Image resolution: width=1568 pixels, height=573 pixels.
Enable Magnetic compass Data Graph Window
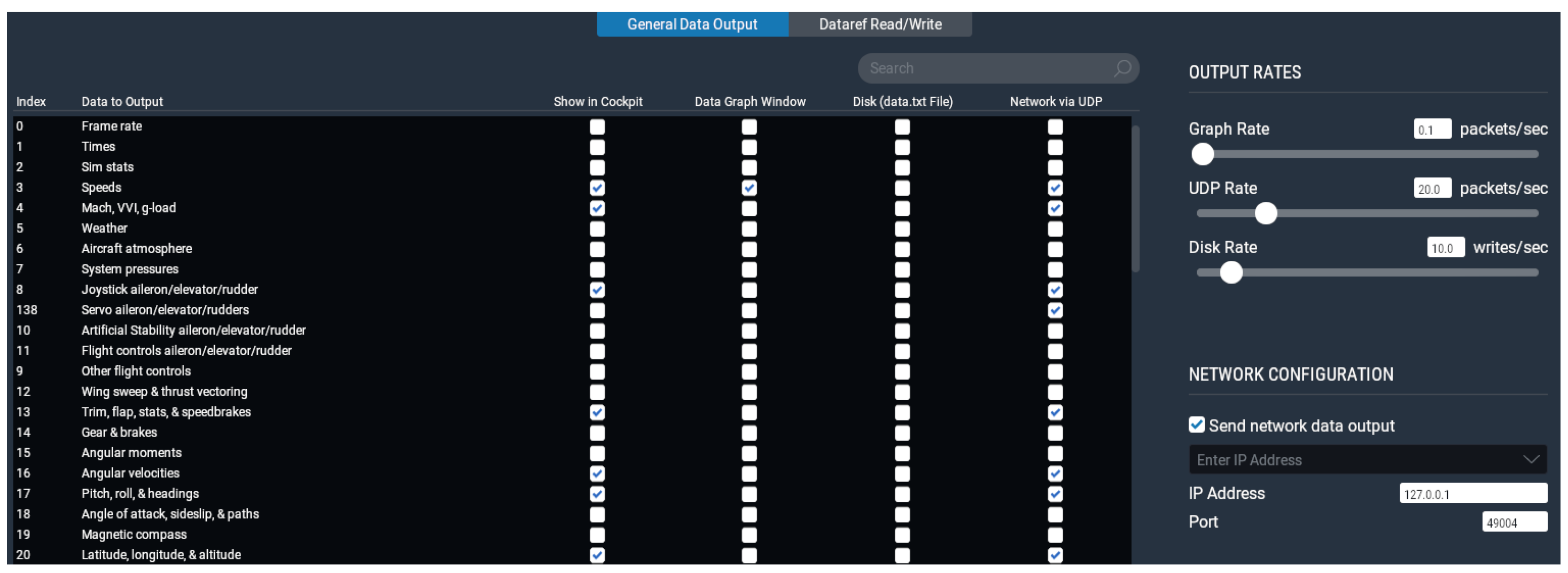pyautogui.click(x=750, y=535)
